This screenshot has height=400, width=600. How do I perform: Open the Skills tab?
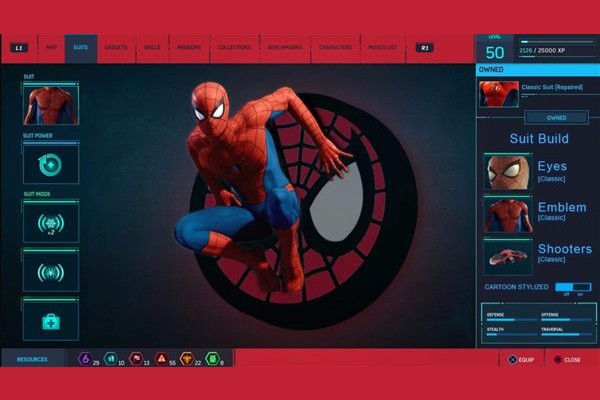[x=152, y=47]
